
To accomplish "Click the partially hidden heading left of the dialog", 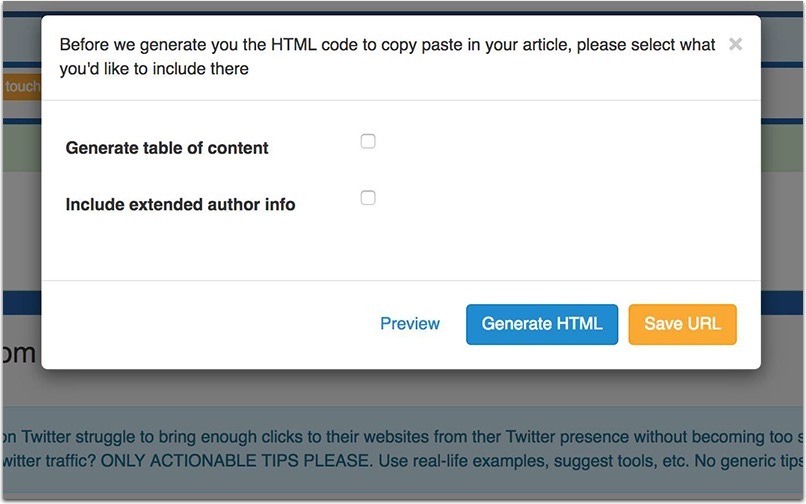I will point(20,353).
